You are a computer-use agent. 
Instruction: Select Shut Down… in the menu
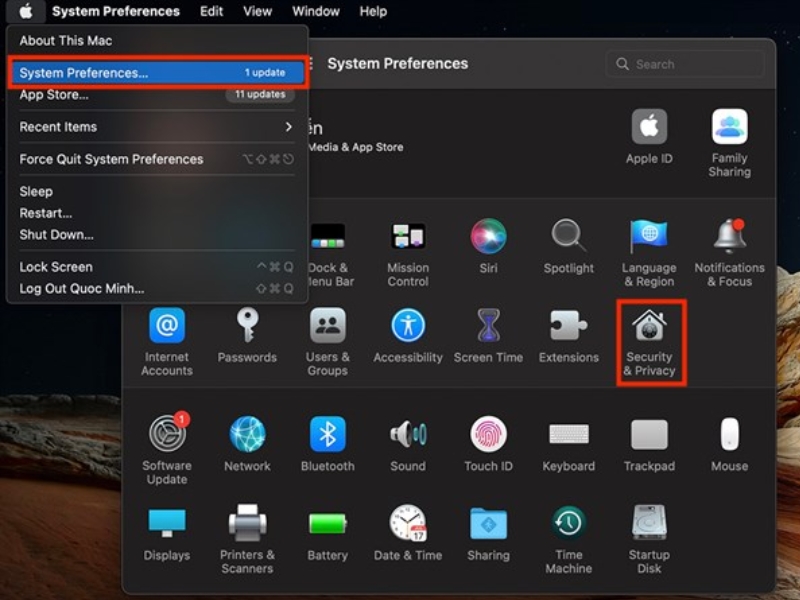[157, 235]
